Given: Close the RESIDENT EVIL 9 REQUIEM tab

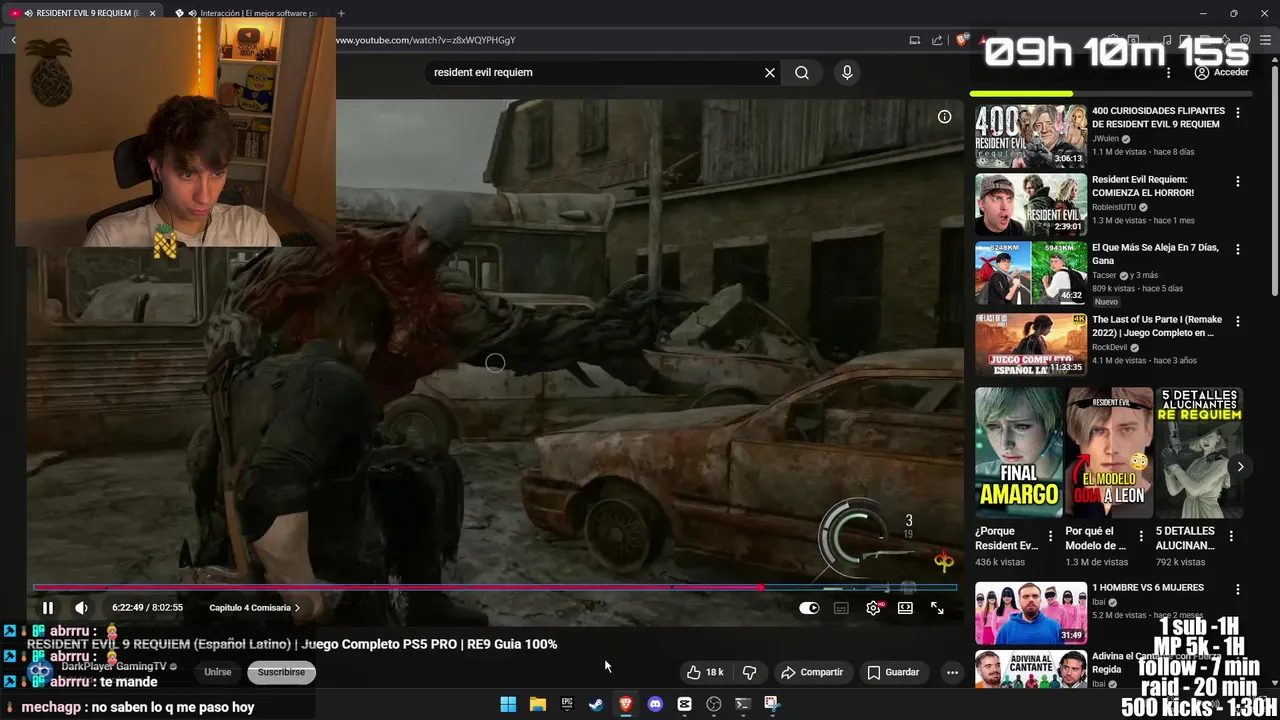Looking at the screenshot, I should (153, 13).
